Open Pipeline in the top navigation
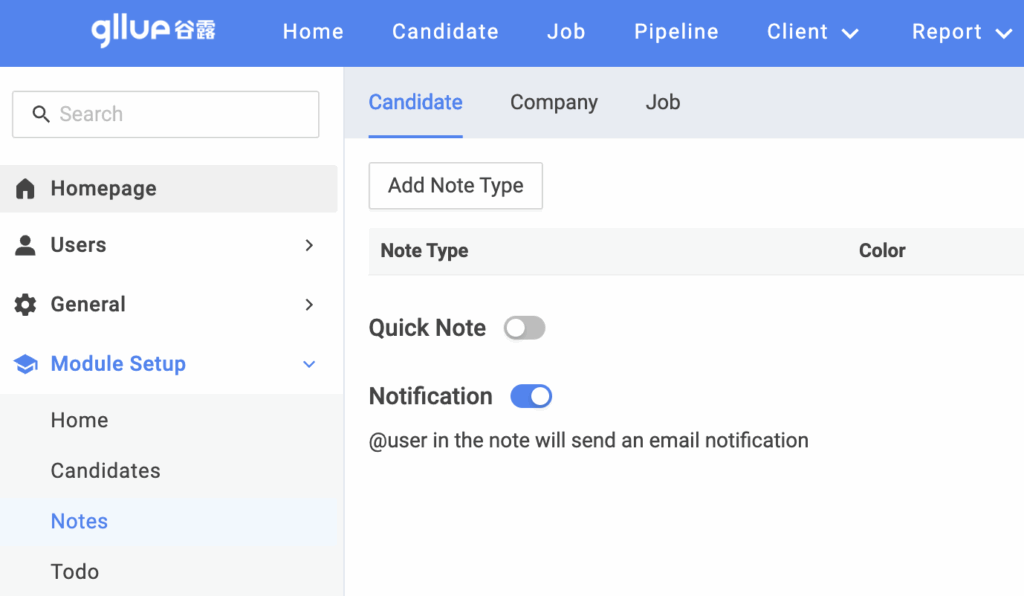The image size is (1024, 596). click(676, 32)
